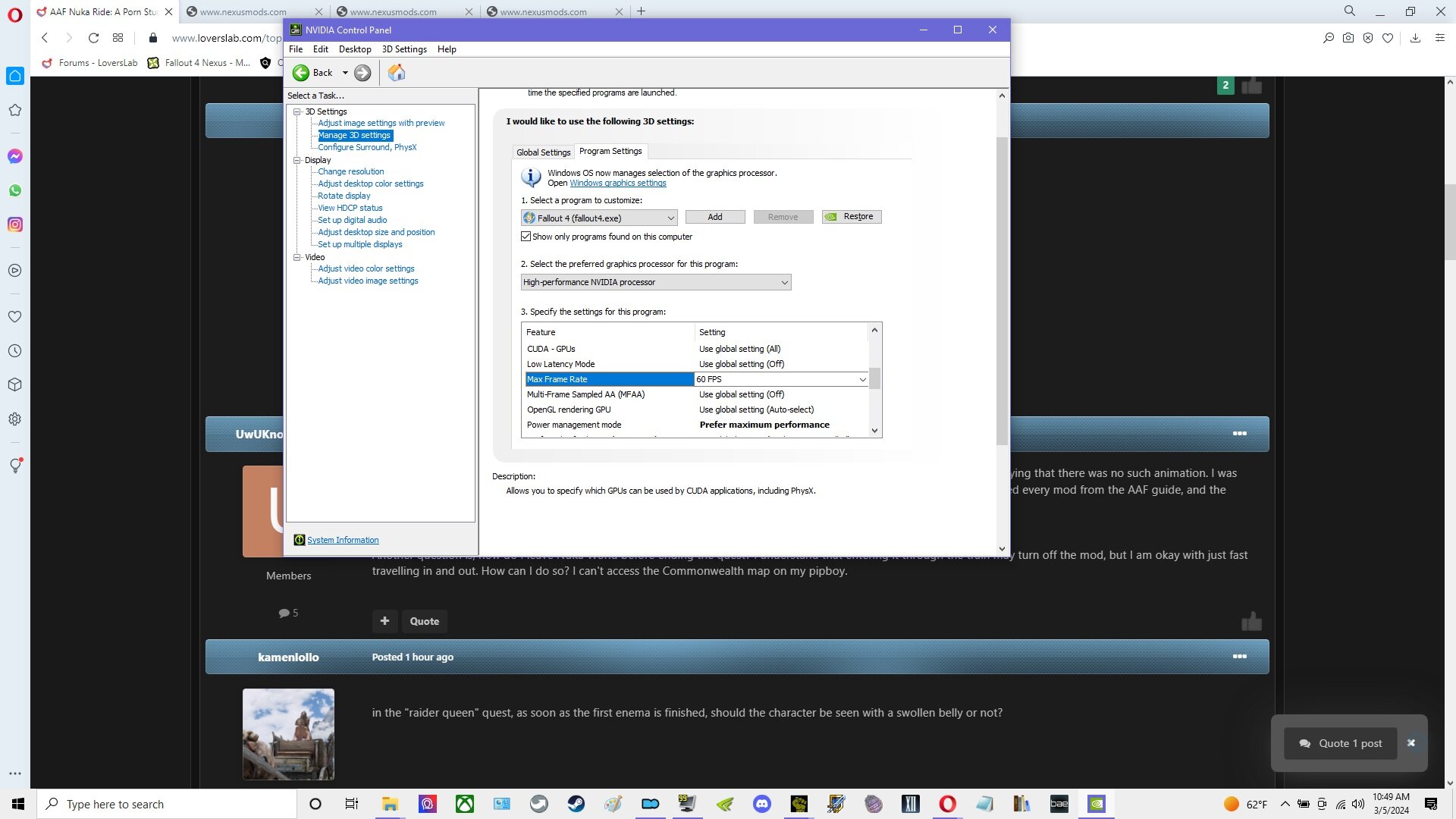Click the browser page vertical scrollbar
Viewport: 1456px width, 819px height.
[1450, 221]
